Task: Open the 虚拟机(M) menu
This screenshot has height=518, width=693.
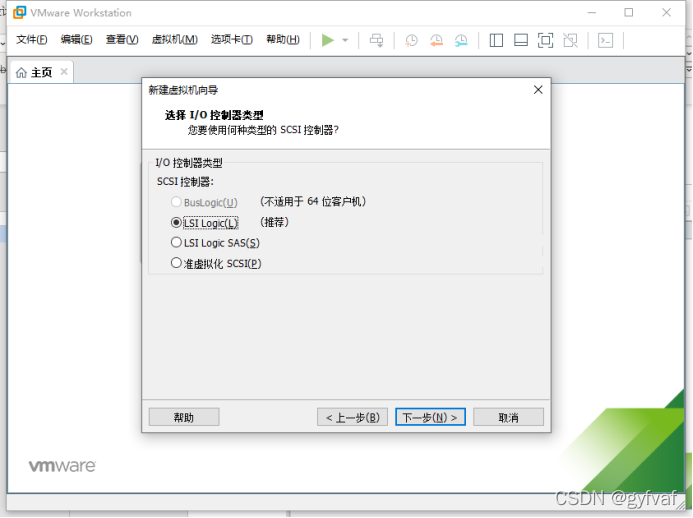Action: (175, 40)
